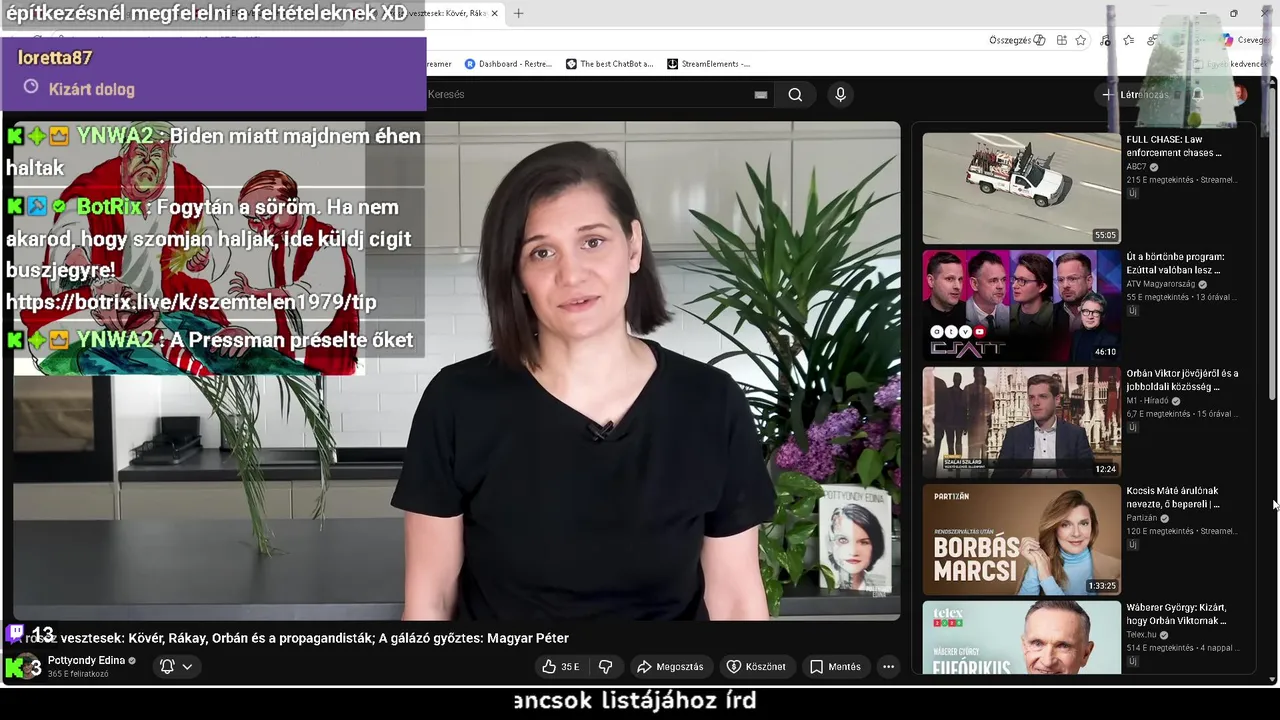Open the Összegzés summary tool
The image size is (1280, 720).
point(1017,40)
